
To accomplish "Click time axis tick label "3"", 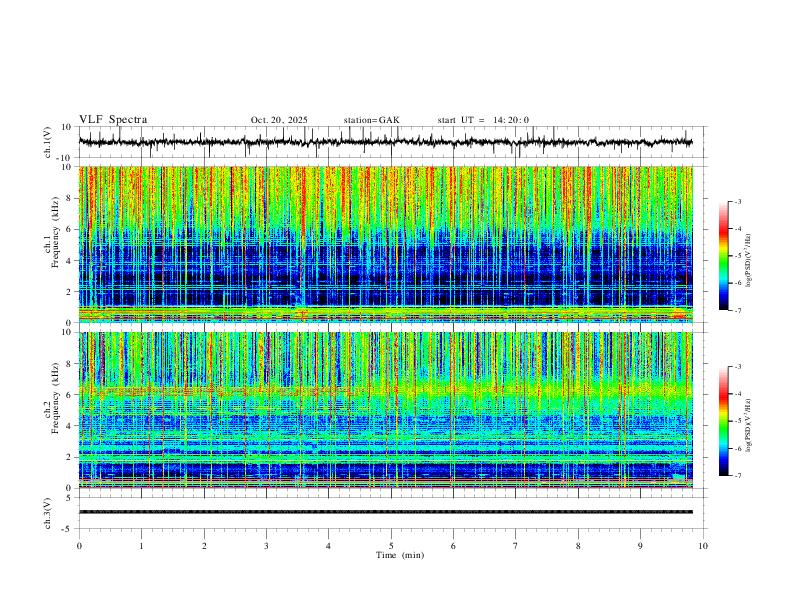I will 266,546.
